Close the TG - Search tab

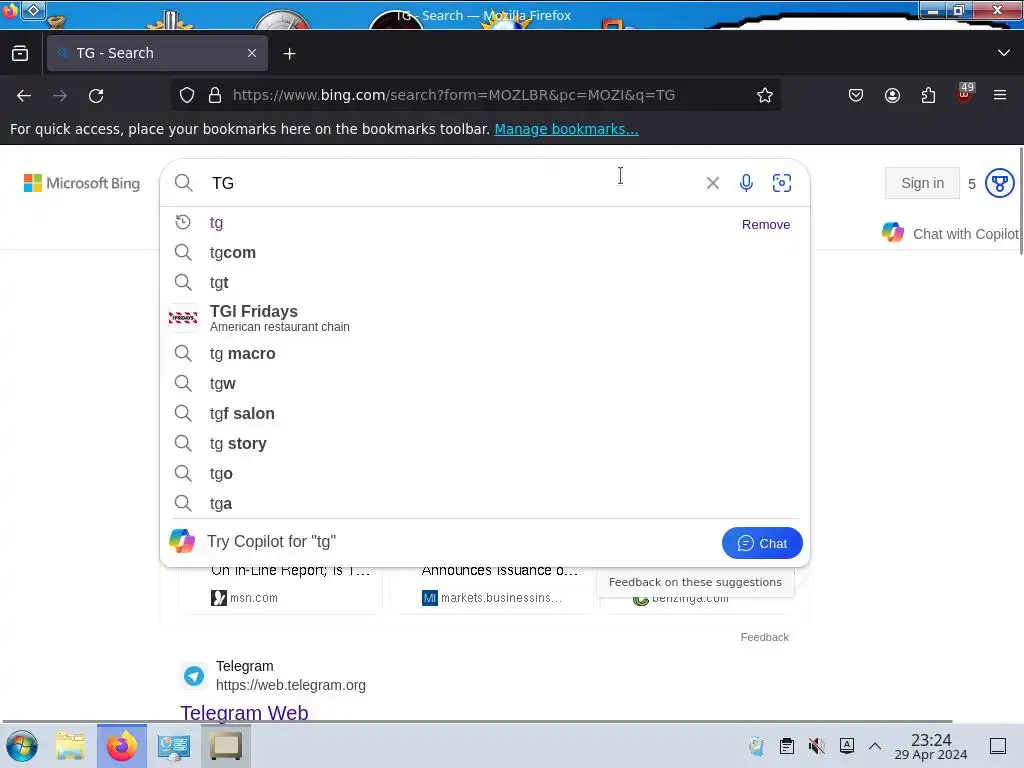252,54
